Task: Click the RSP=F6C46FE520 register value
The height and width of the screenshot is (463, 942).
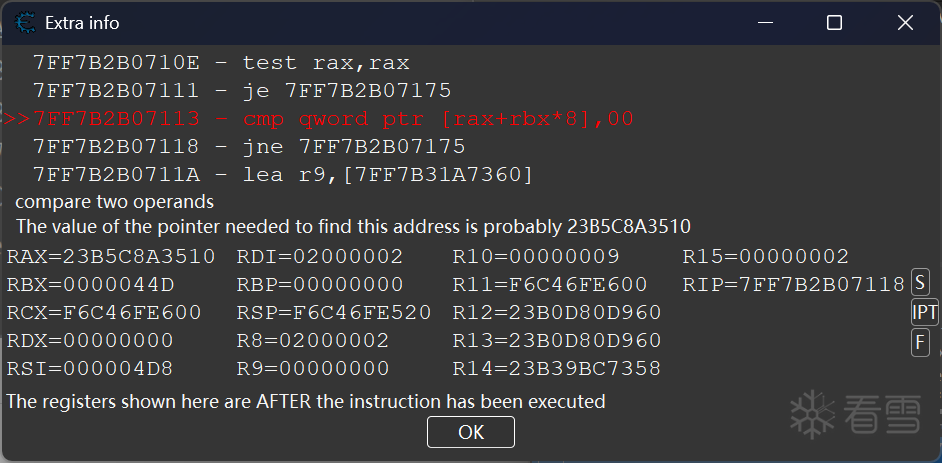Action: coord(334,313)
